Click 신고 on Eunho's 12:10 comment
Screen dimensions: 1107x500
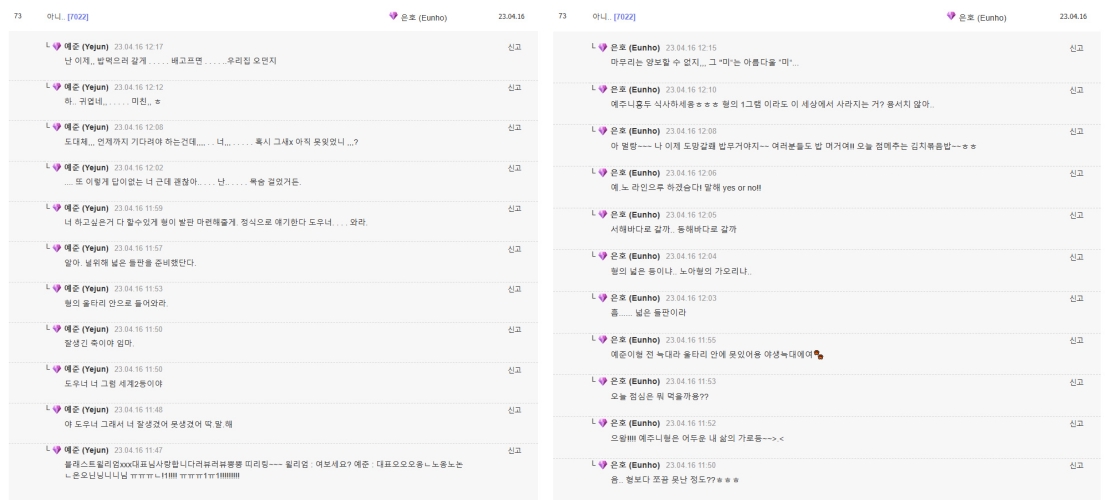pyautogui.click(x=1076, y=90)
